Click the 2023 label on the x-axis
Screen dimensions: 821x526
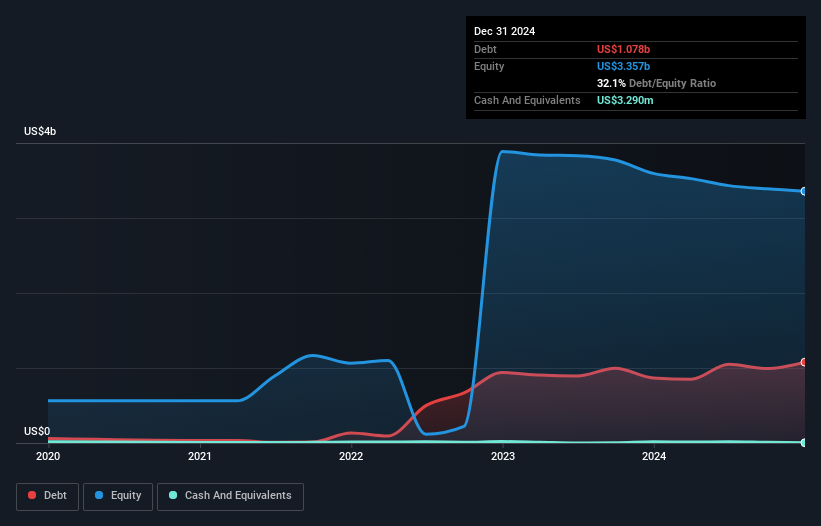[x=503, y=456]
